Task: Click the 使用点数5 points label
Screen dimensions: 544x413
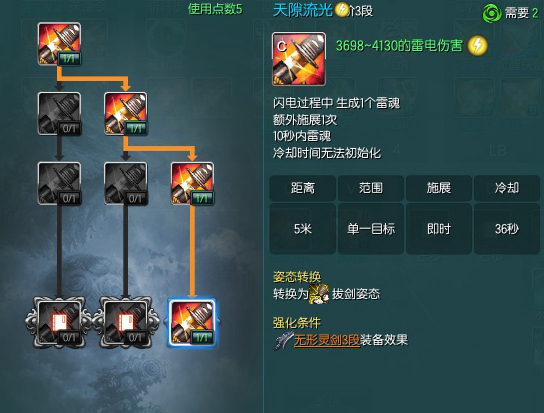Action: [215, 9]
